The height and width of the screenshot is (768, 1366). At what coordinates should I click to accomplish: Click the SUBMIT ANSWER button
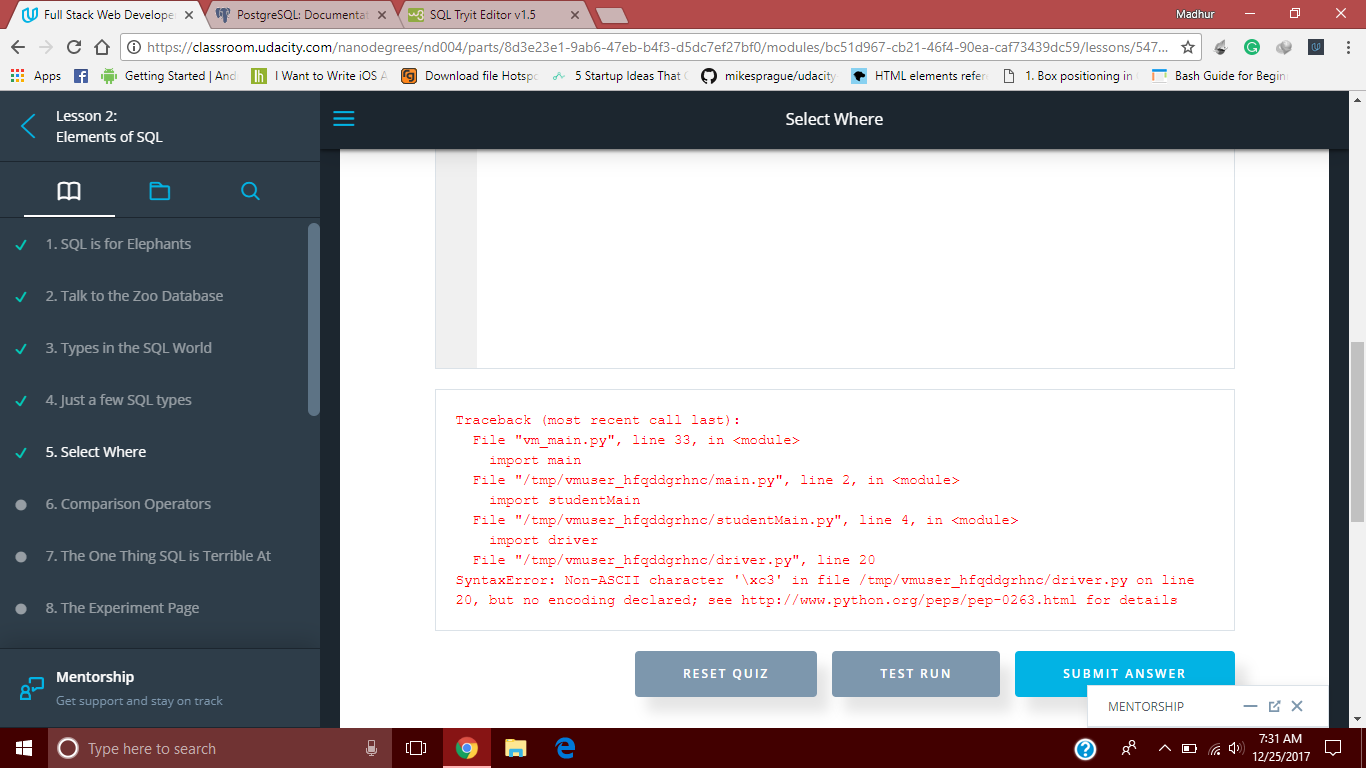[x=1124, y=673]
